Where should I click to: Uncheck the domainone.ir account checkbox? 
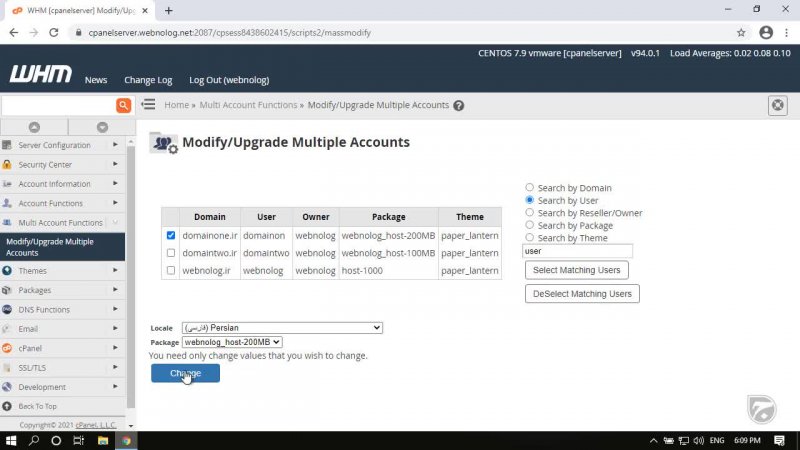[171, 235]
